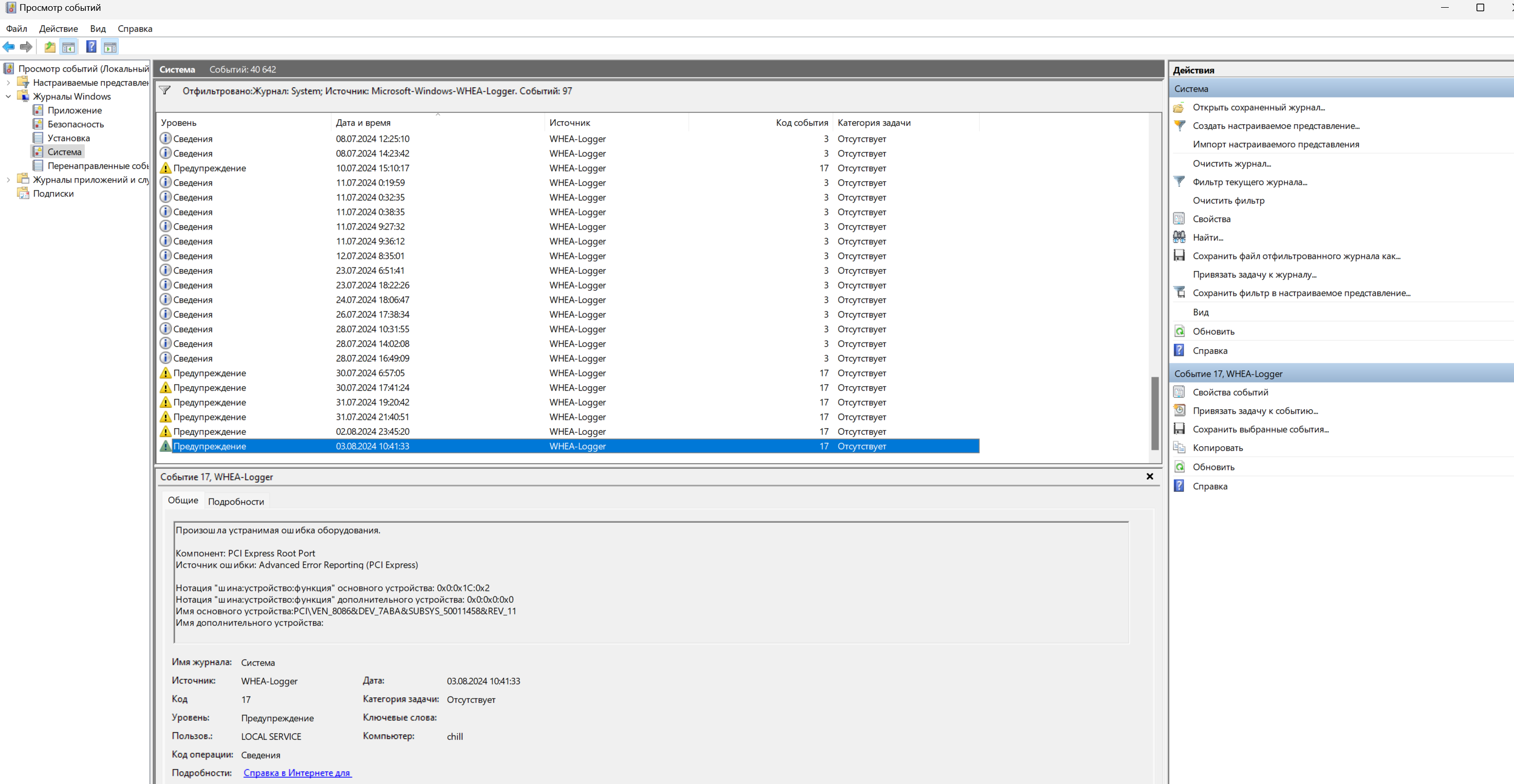Open the Действие menu
The width and height of the screenshot is (1514, 784).
(58, 29)
